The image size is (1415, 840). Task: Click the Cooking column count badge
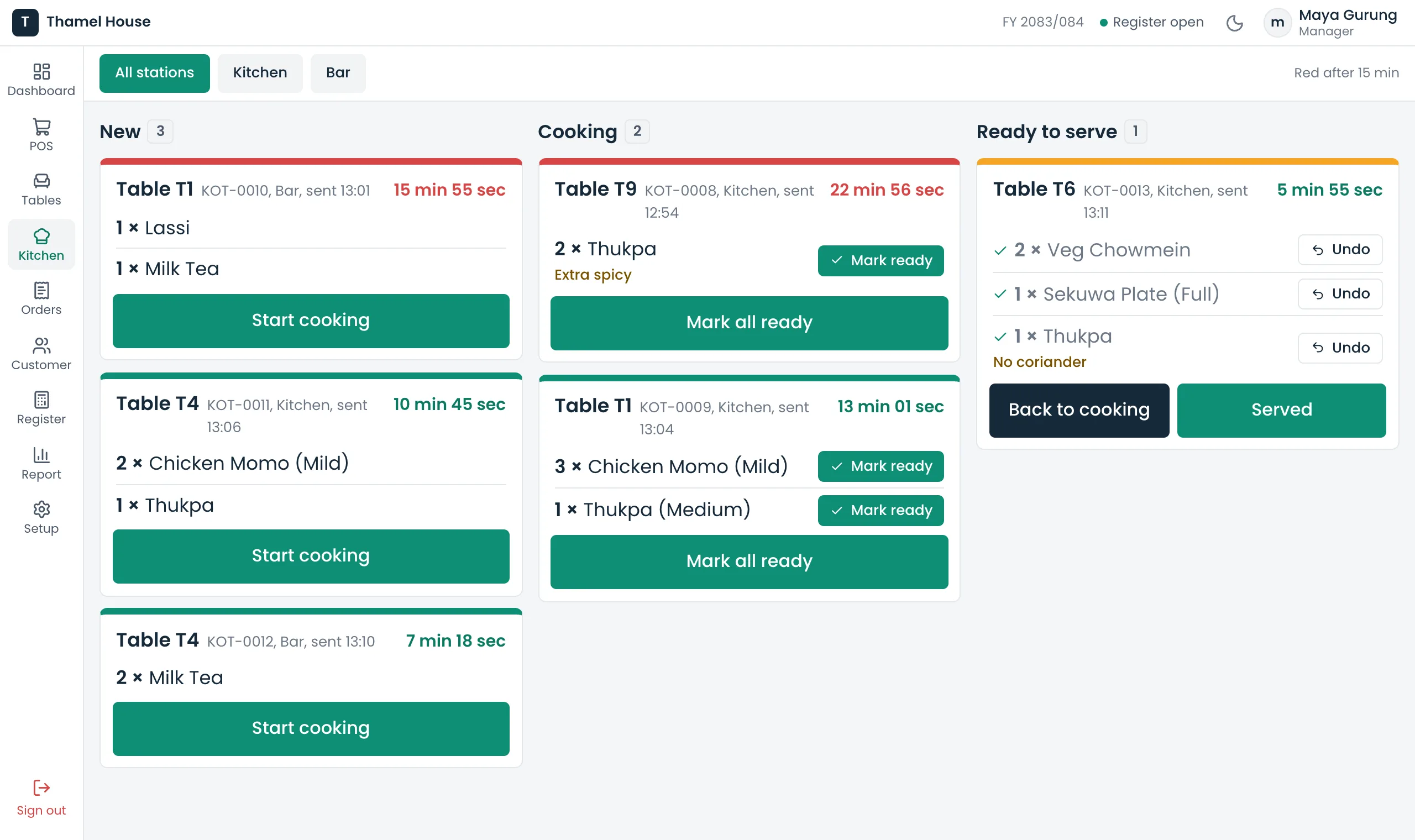coord(637,132)
